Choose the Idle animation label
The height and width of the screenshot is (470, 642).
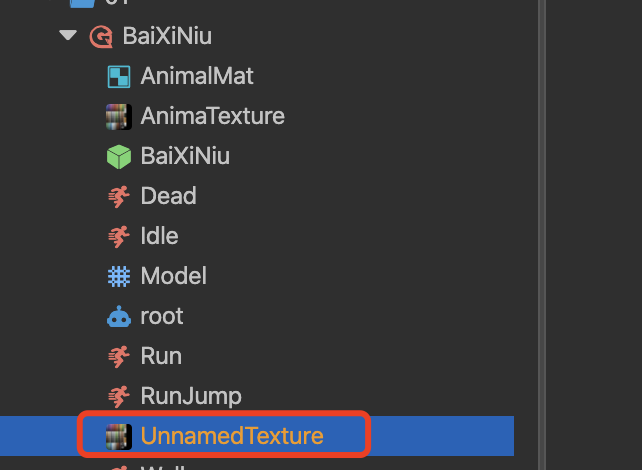160,236
